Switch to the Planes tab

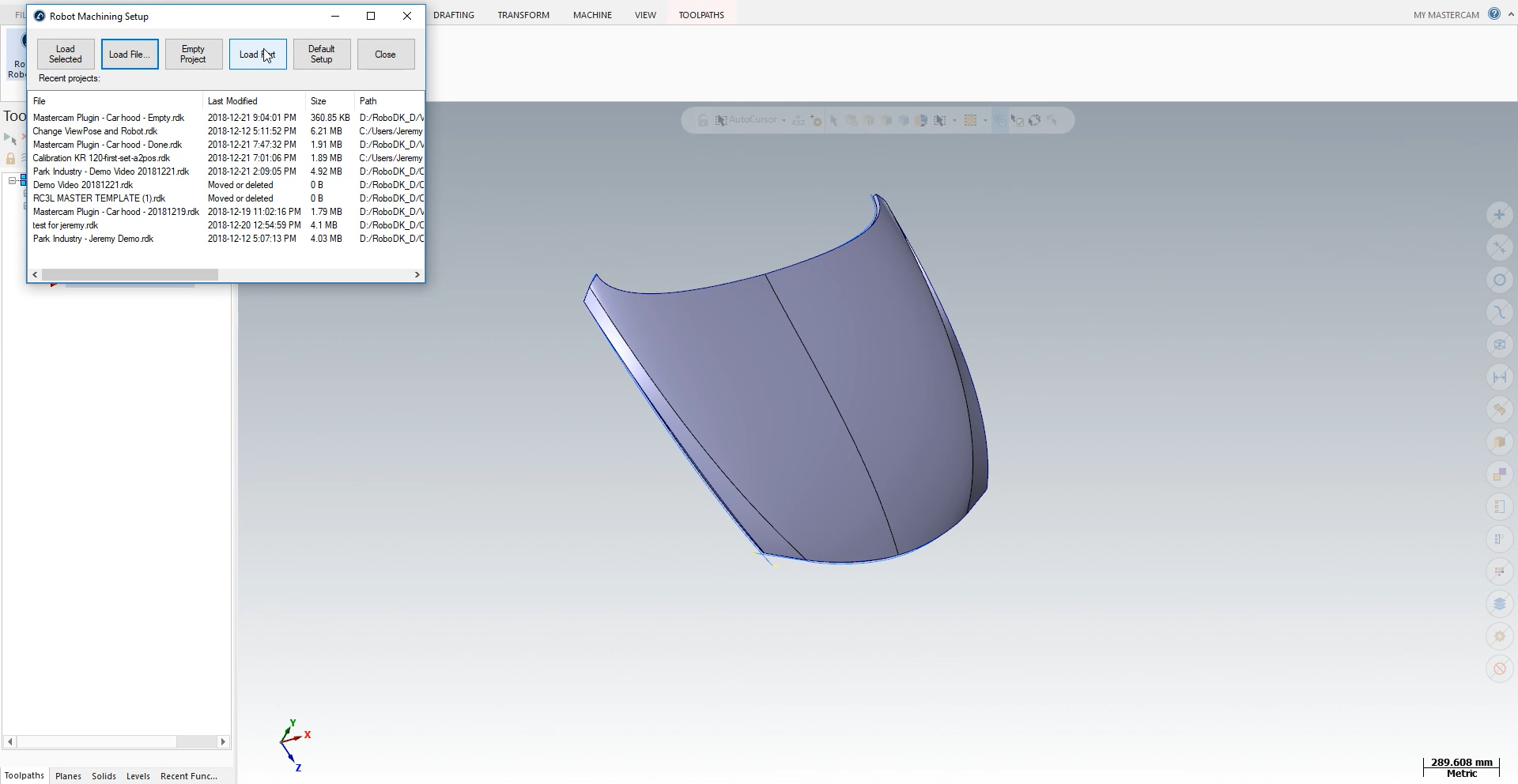[68, 776]
